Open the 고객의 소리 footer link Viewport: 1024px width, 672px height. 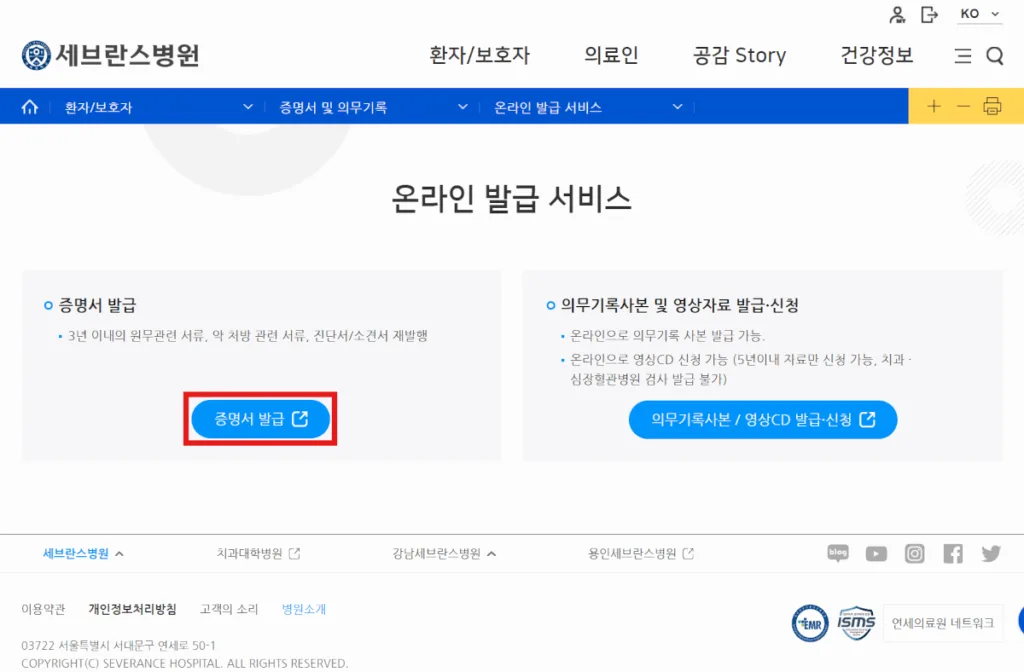click(229, 609)
